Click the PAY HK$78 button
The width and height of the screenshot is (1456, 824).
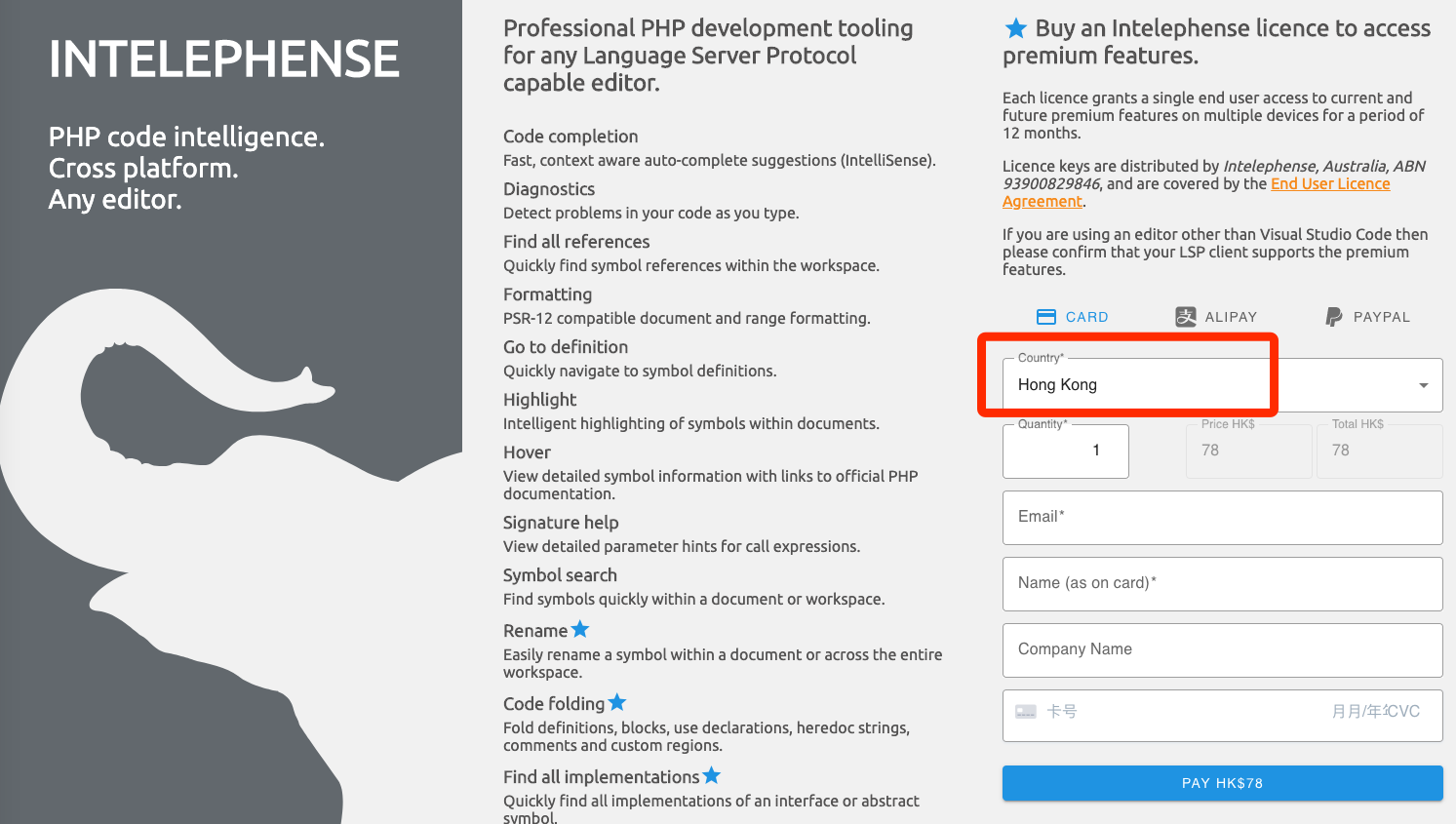[1222, 783]
